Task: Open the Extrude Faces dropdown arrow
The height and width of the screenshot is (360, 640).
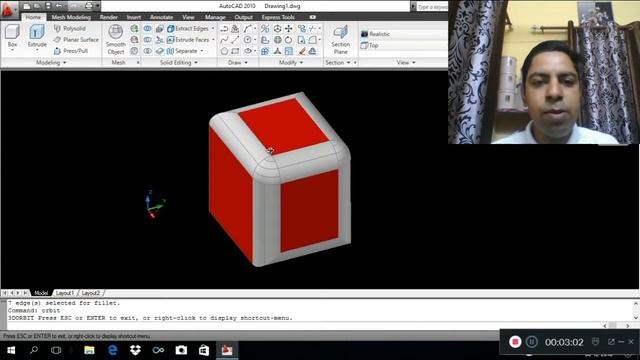Action: [x=213, y=40]
